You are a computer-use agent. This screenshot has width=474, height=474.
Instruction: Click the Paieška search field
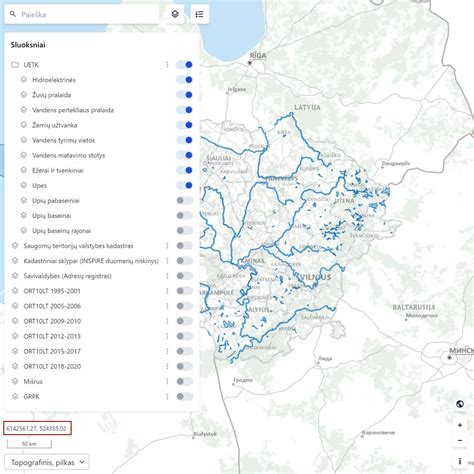[82, 14]
